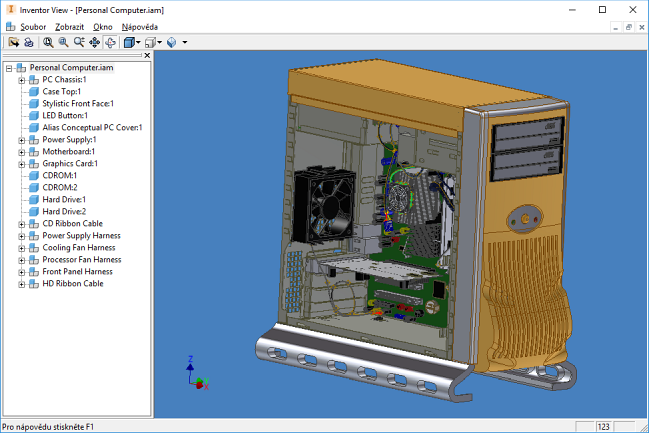
Task: Click the blue 3D indicator icon
Action: click(172, 42)
